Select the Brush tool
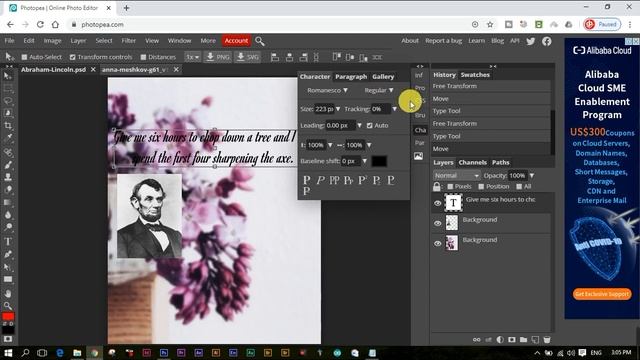Image resolution: width=640 pixels, height=360 pixels. click(8, 164)
